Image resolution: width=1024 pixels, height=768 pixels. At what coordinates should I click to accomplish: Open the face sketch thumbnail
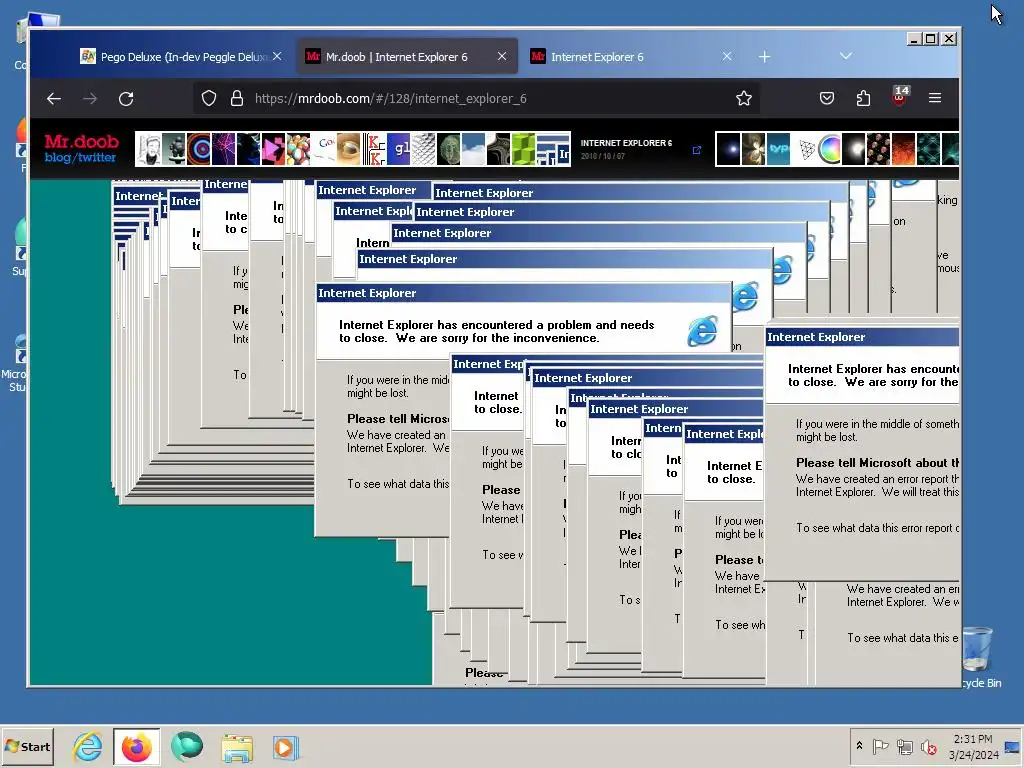[x=150, y=149]
